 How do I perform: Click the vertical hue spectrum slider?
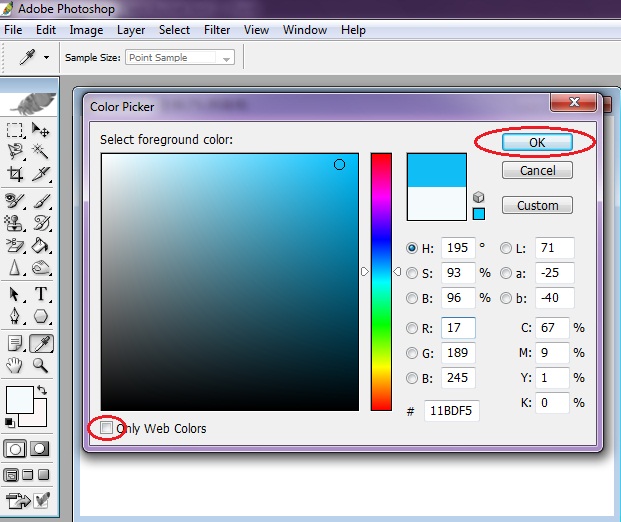(x=381, y=282)
